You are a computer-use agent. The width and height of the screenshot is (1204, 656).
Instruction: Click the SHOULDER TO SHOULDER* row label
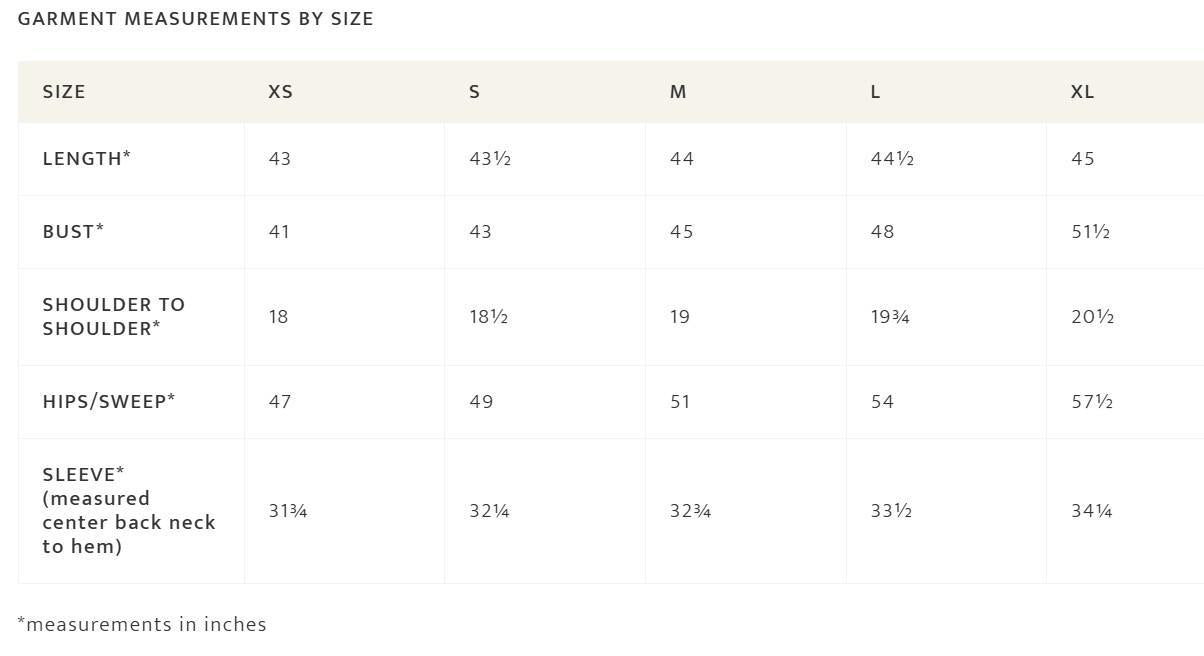pos(114,317)
